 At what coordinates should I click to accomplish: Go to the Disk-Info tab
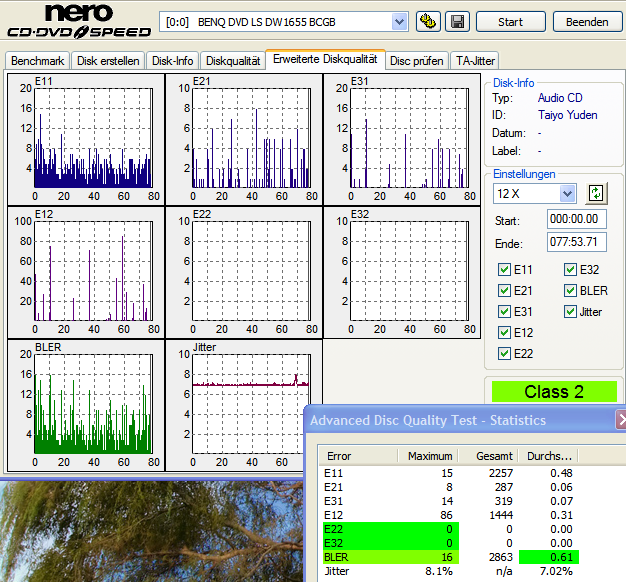coord(174,61)
